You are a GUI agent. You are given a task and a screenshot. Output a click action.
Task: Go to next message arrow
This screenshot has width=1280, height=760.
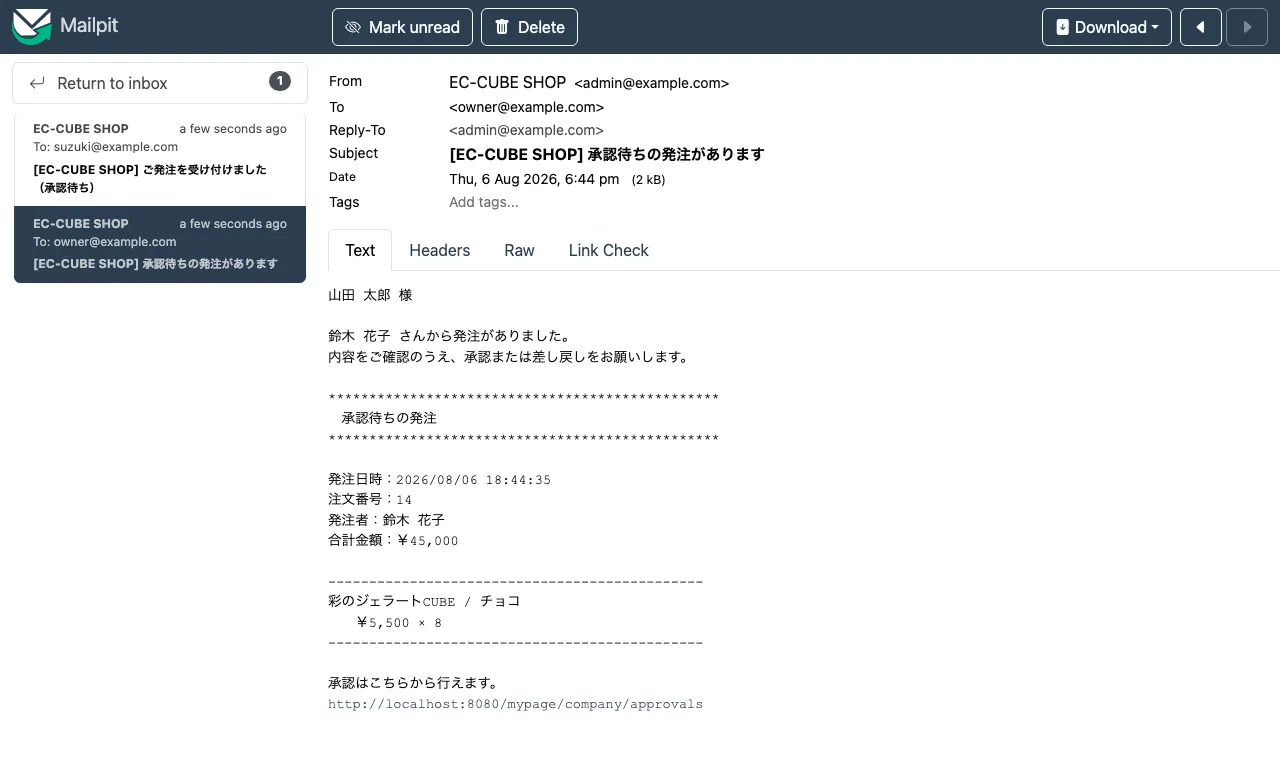coord(1247,27)
